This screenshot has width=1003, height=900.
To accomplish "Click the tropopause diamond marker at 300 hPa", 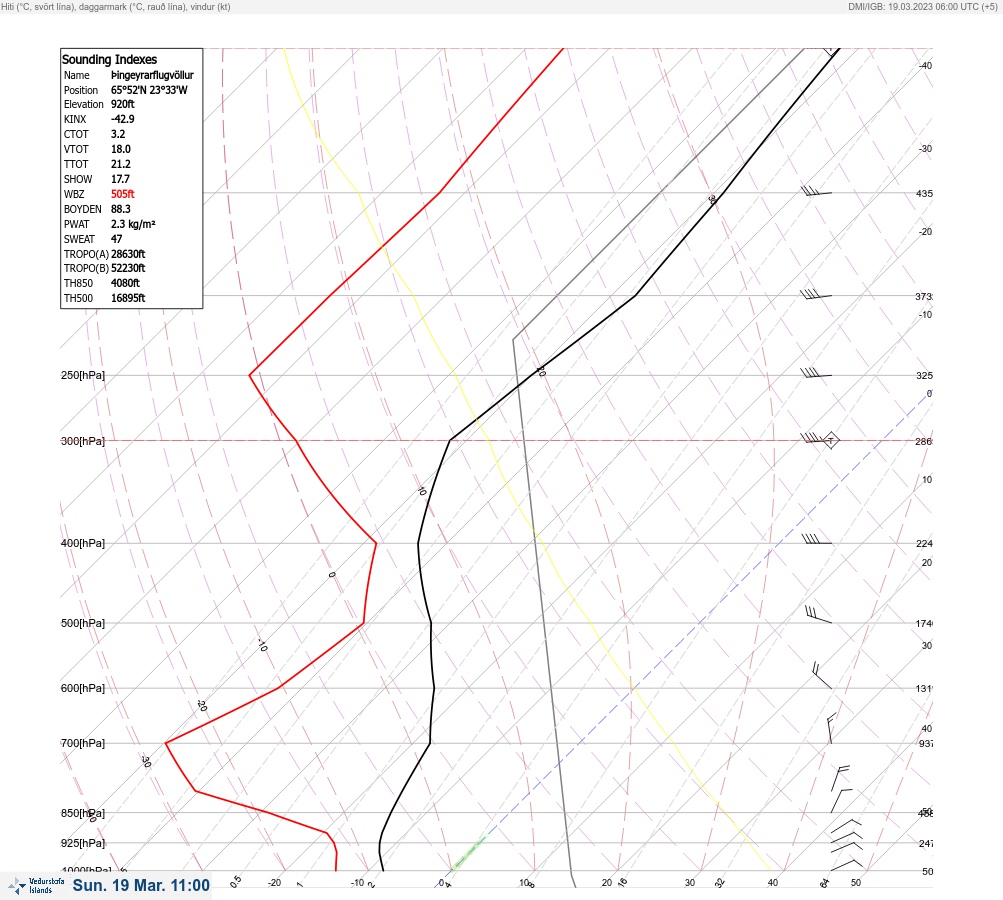I will tap(830, 441).
